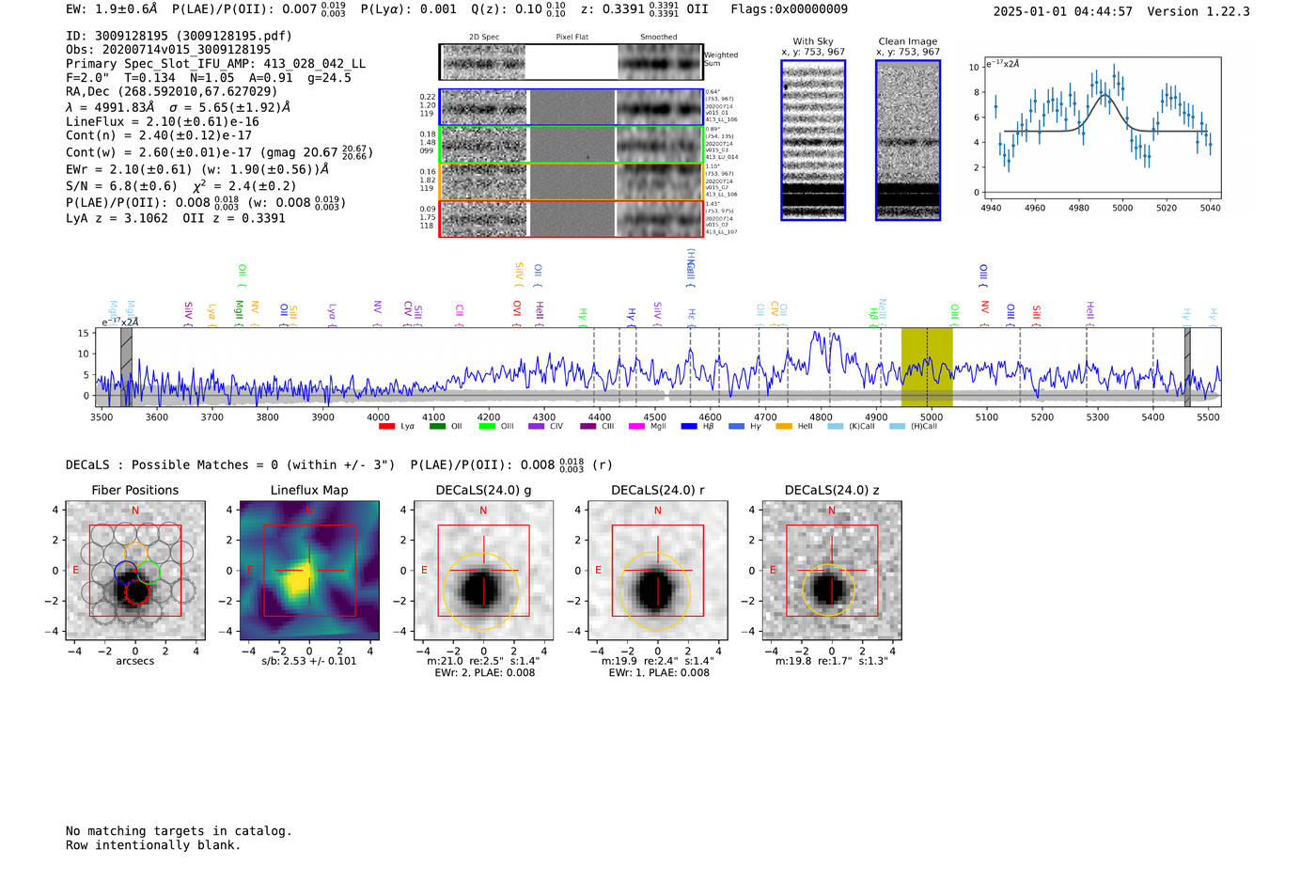Screen dimensions: 1316x896
Task: Open the DECaLS(24.0) r image
Action: [x=657, y=571]
